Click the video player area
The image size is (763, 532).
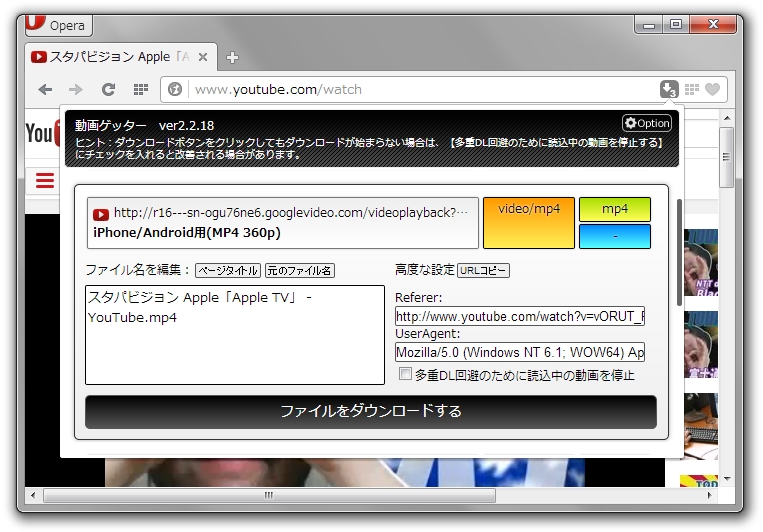click(345, 472)
